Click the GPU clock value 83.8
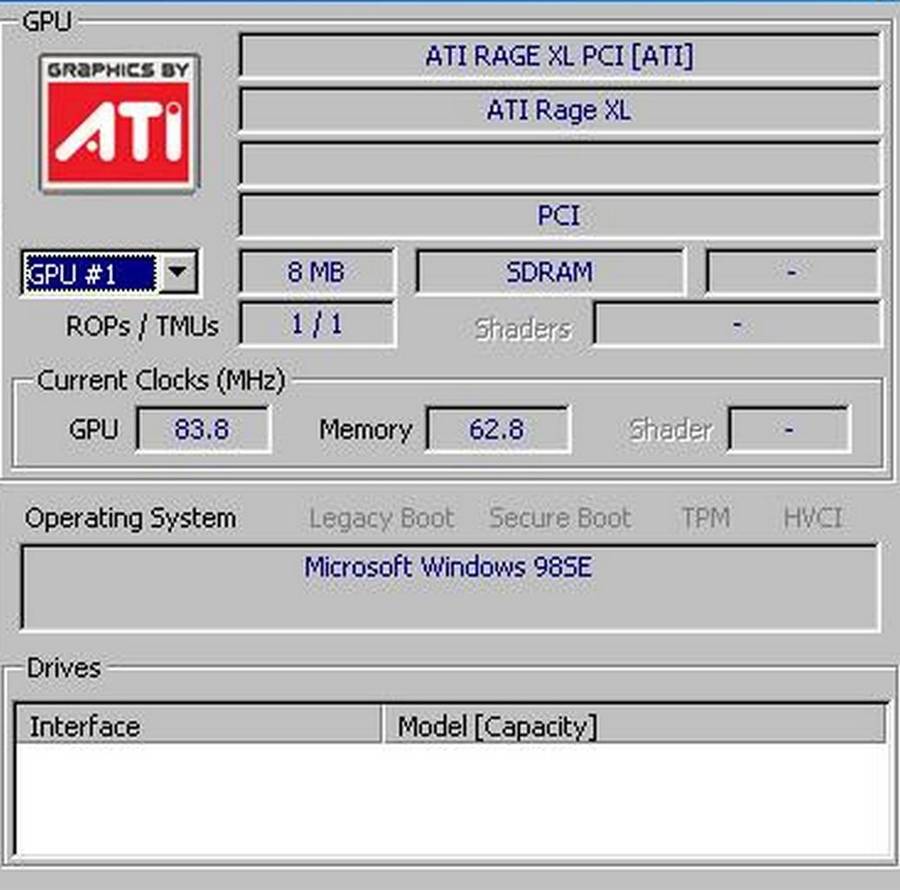This screenshot has width=900, height=890. 202,429
